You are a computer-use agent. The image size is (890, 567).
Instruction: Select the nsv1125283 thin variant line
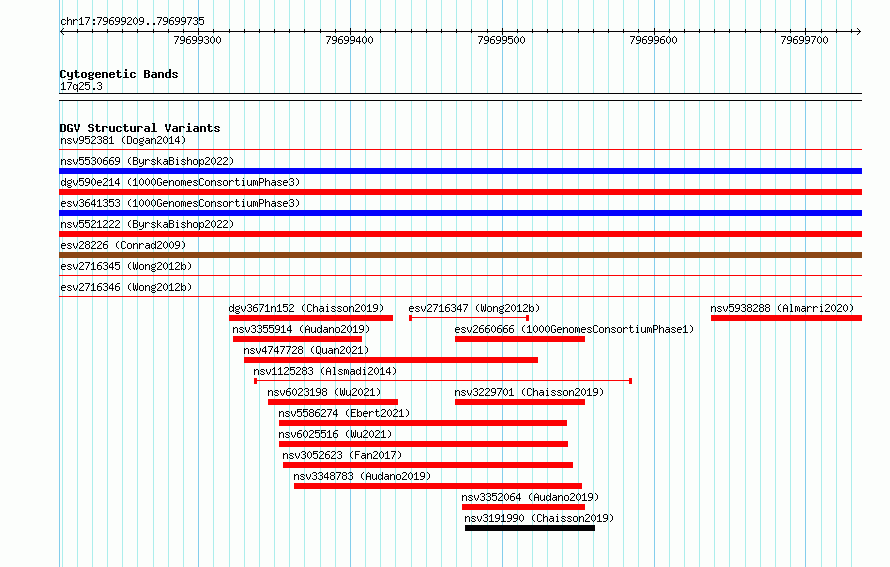pyautogui.click(x=443, y=381)
